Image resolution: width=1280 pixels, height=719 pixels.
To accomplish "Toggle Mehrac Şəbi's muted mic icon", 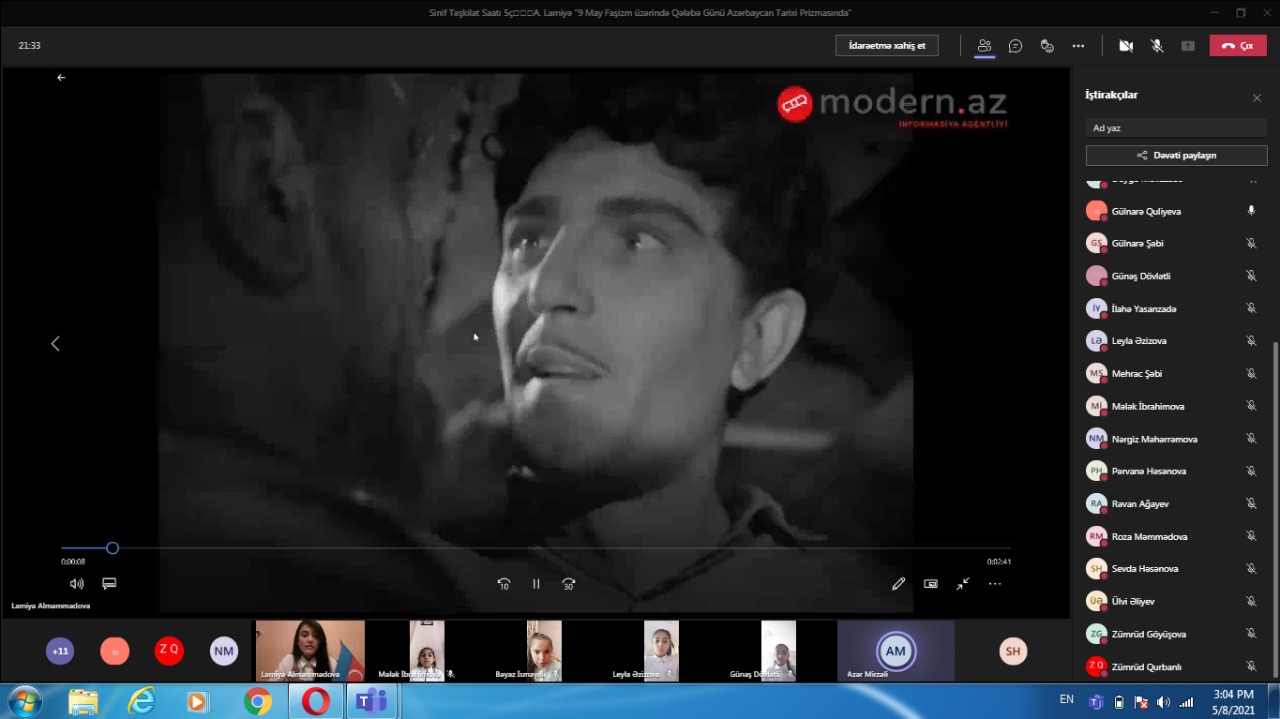I will (1251, 373).
